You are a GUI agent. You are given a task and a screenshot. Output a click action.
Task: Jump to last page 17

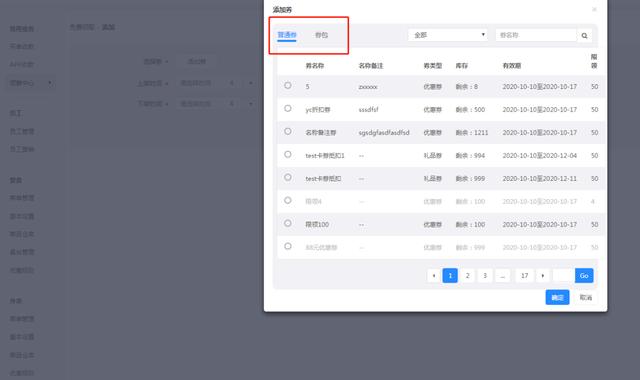(524, 276)
